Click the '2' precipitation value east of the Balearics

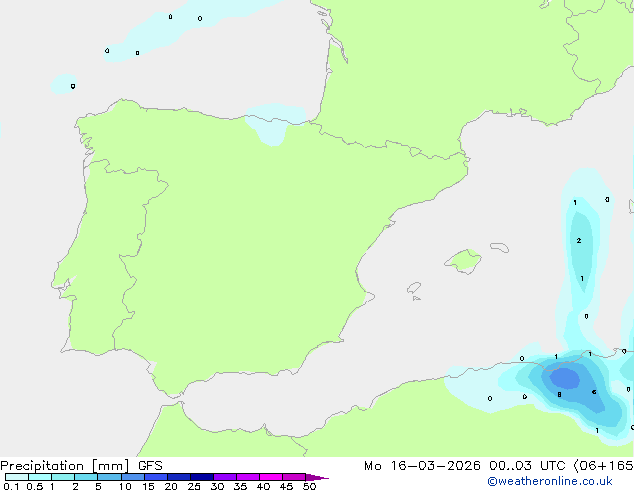click(579, 241)
